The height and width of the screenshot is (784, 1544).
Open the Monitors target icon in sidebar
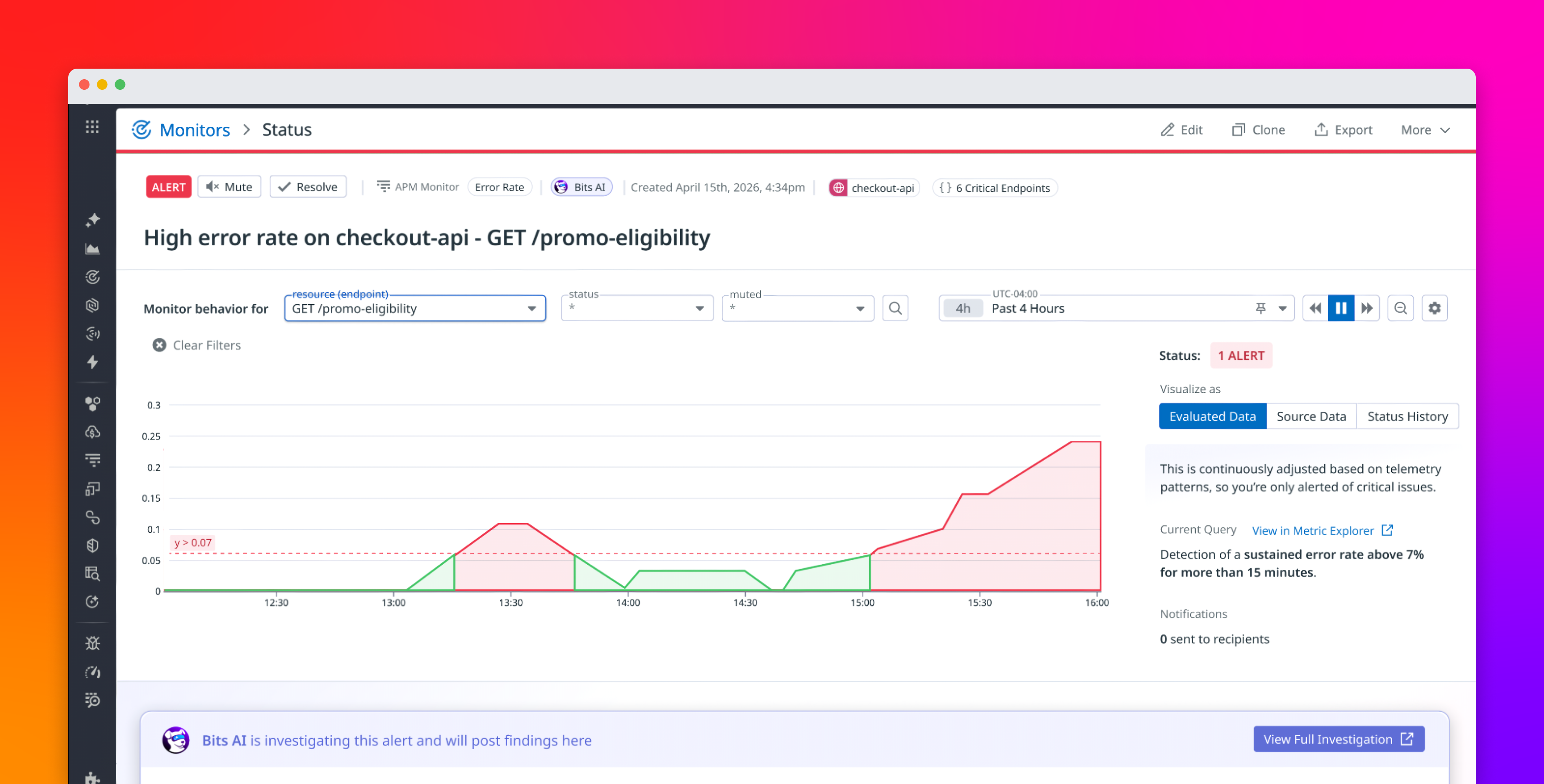point(92,277)
